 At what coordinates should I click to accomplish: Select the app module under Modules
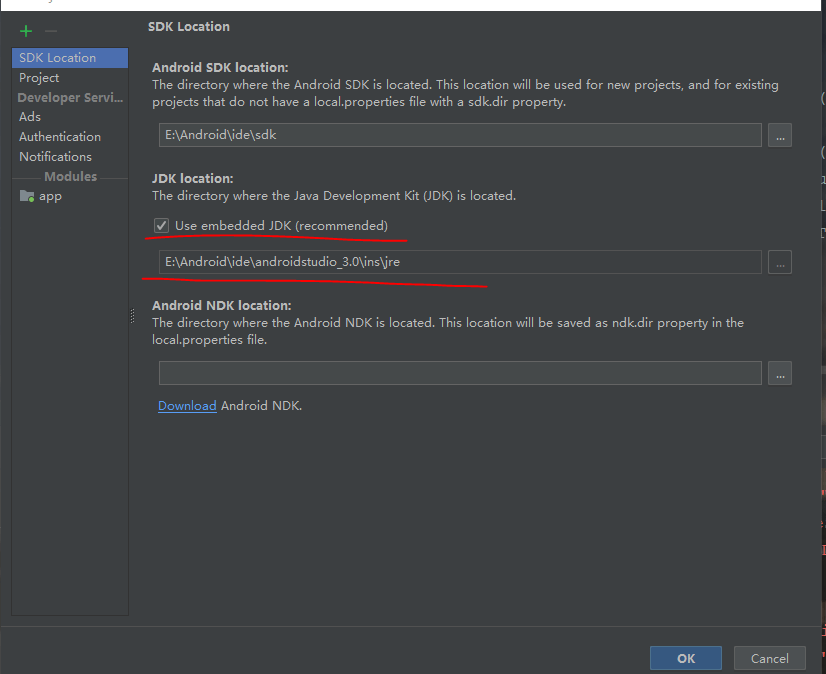pyautogui.click(x=50, y=196)
